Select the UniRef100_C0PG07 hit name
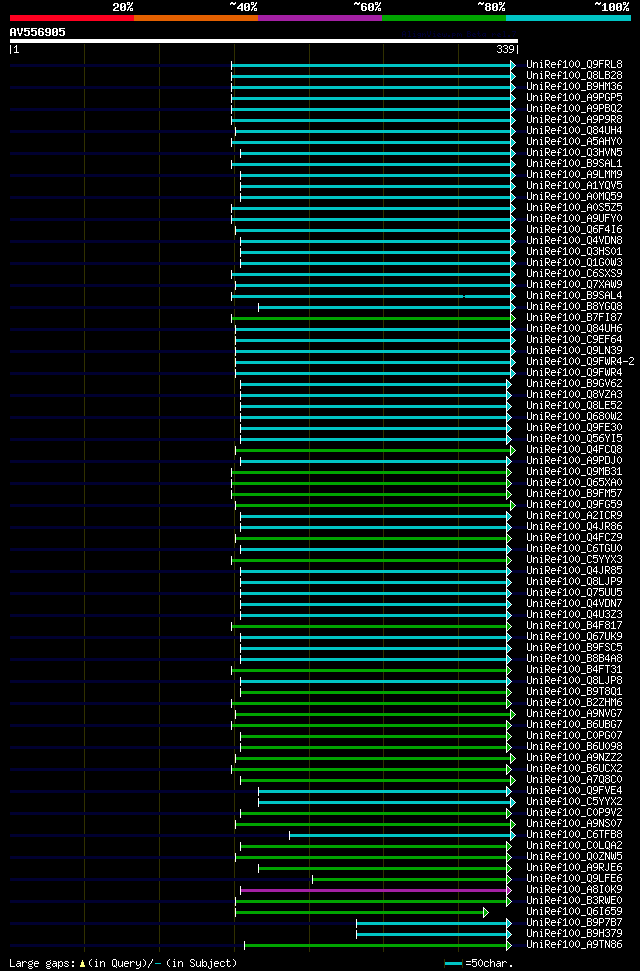The width and height of the screenshot is (640, 971). coord(574,735)
